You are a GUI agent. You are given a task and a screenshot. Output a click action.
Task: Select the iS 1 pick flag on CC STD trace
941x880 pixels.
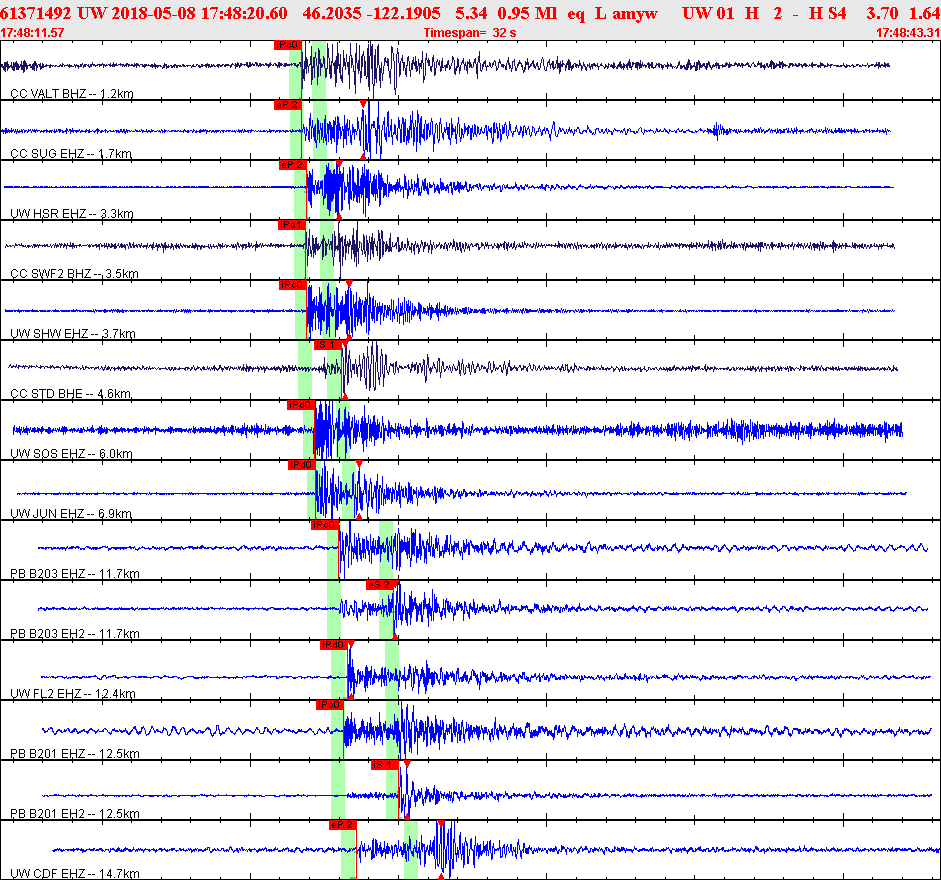click(327, 345)
